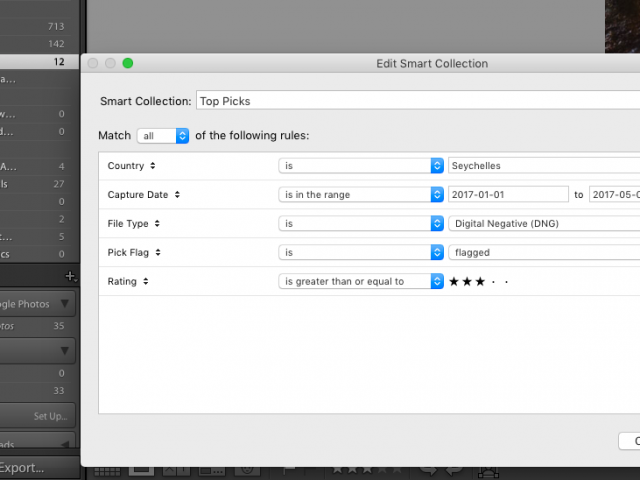Select the collection row with count 12
The width and height of the screenshot is (640, 480).
pos(39,62)
